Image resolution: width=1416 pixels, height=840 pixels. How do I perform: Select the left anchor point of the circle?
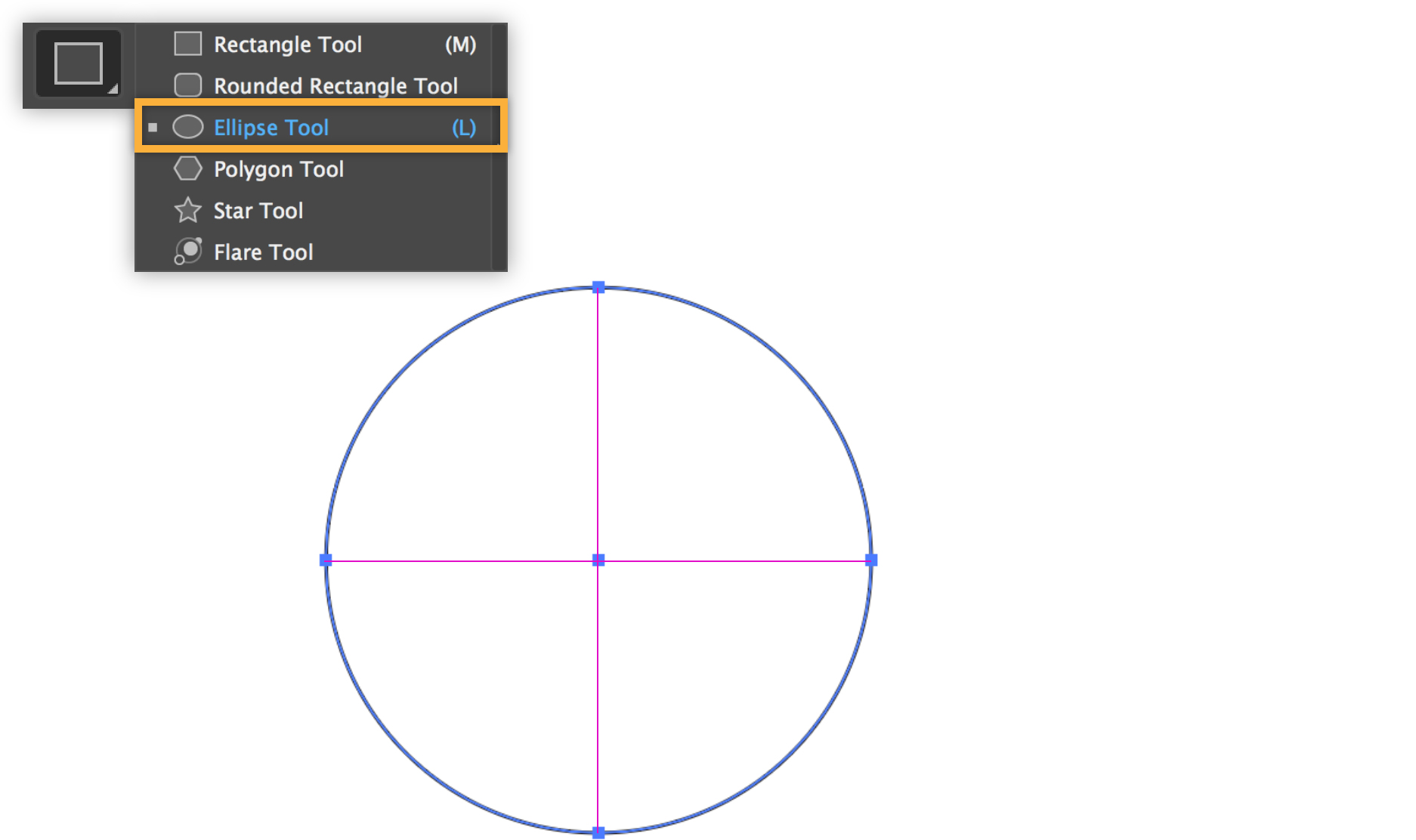pyautogui.click(x=326, y=560)
